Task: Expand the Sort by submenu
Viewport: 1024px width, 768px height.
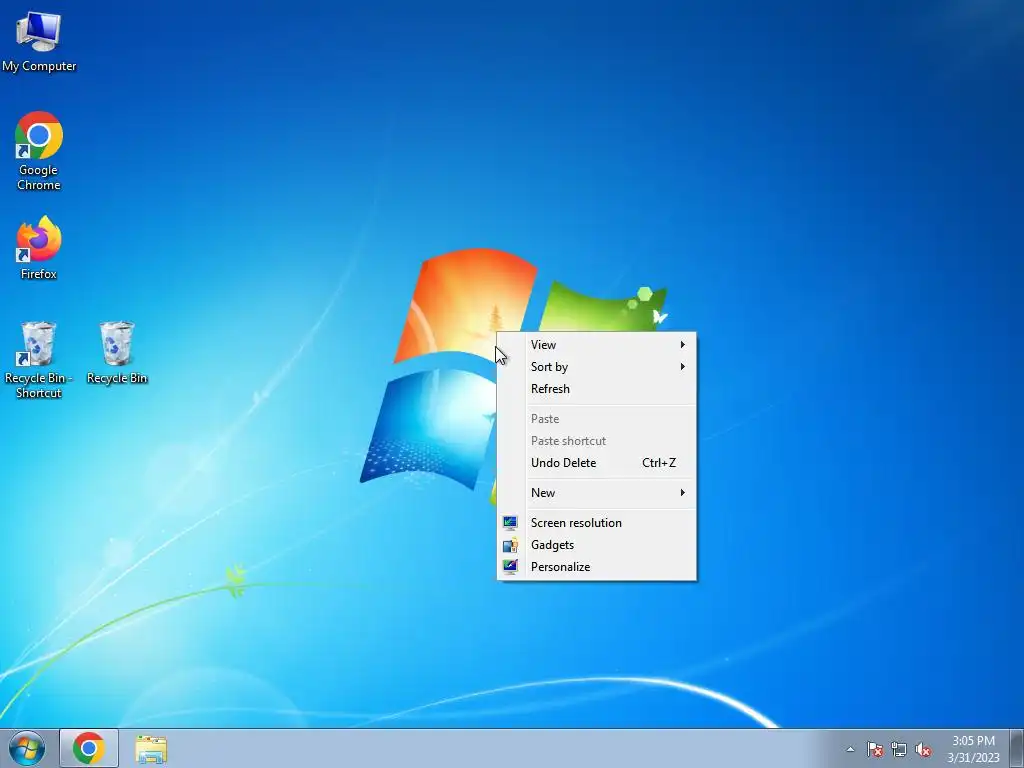Action: [597, 367]
